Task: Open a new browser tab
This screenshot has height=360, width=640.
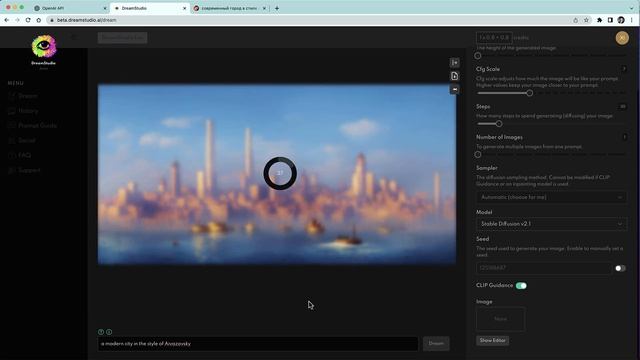Action: coord(277,8)
